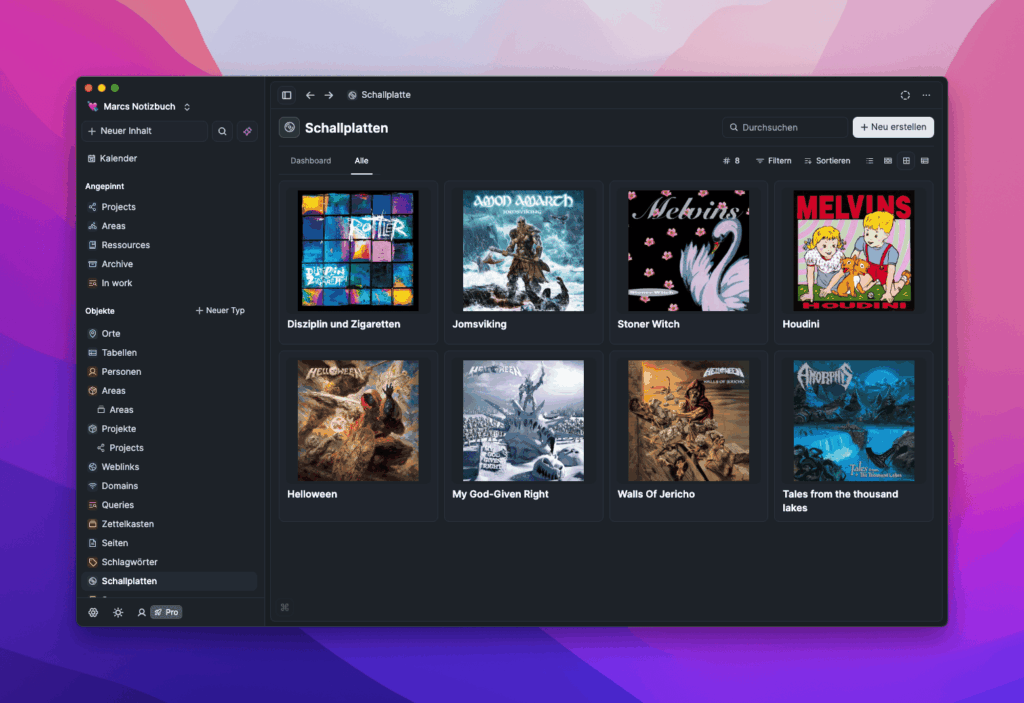Open pinned Areas under Angepinnt
Image resolution: width=1024 pixels, height=703 pixels.
(169, 226)
